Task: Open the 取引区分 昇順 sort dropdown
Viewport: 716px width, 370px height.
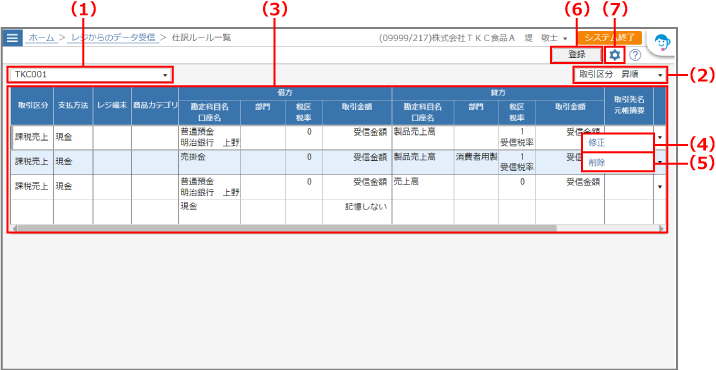Action: (x=620, y=74)
